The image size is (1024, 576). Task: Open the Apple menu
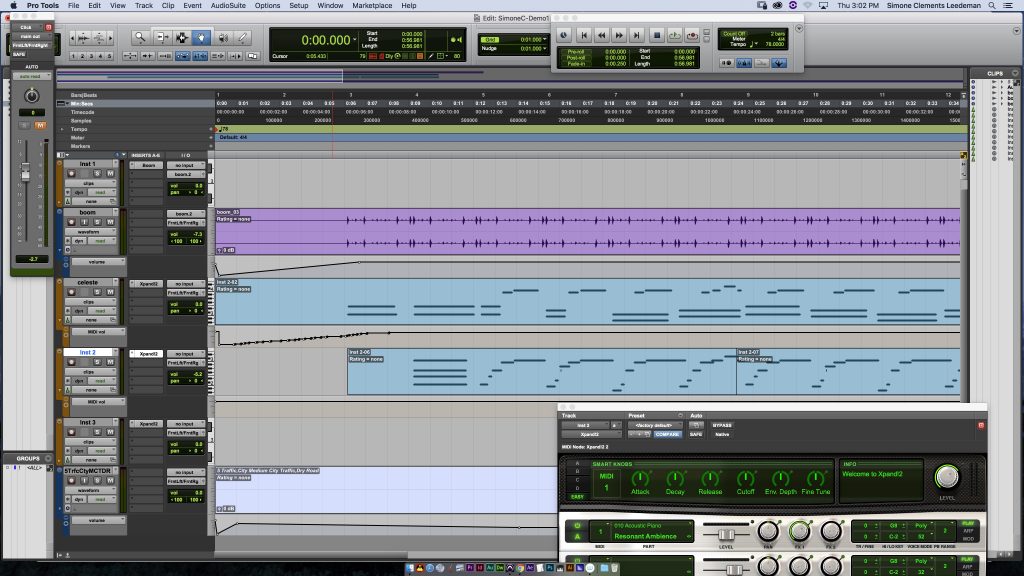pyautogui.click(x=13, y=5)
